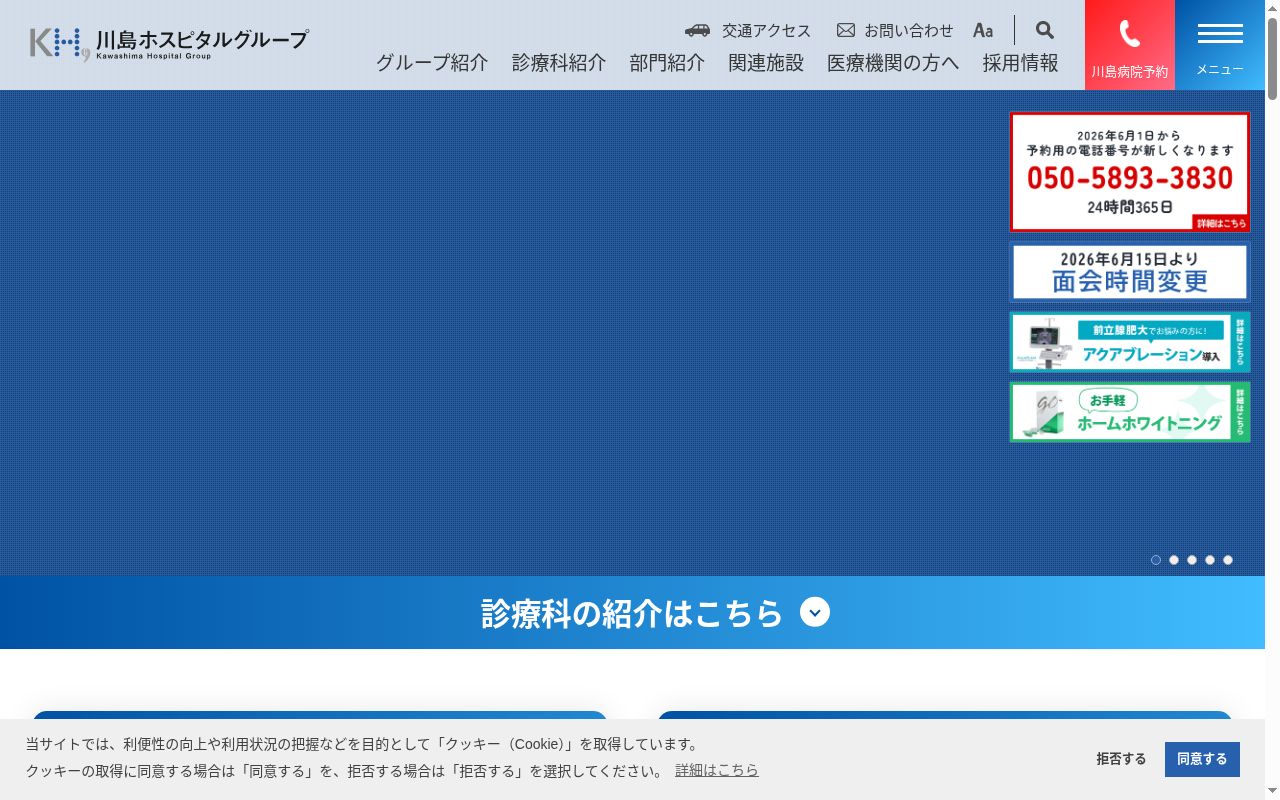Click the 診療科の紹介はこちら banner text
1280x800 pixels.
632,613
